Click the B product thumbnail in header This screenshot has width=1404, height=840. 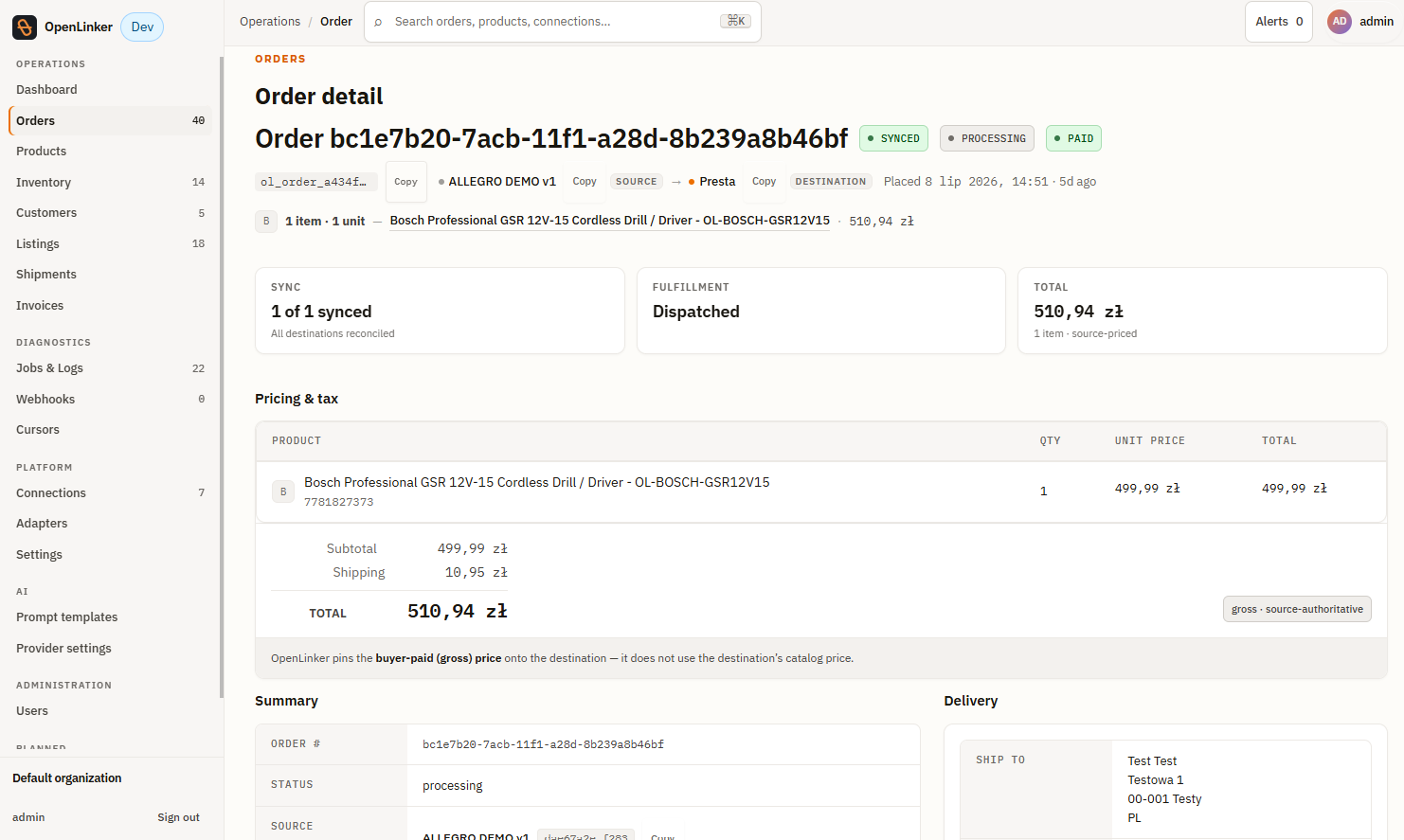click(x=266, y=221)
